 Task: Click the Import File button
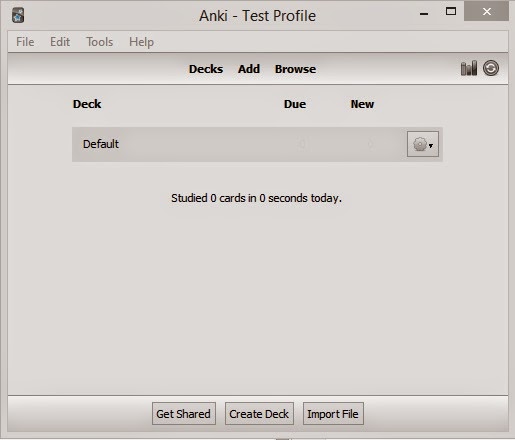[x=333, y=414]
